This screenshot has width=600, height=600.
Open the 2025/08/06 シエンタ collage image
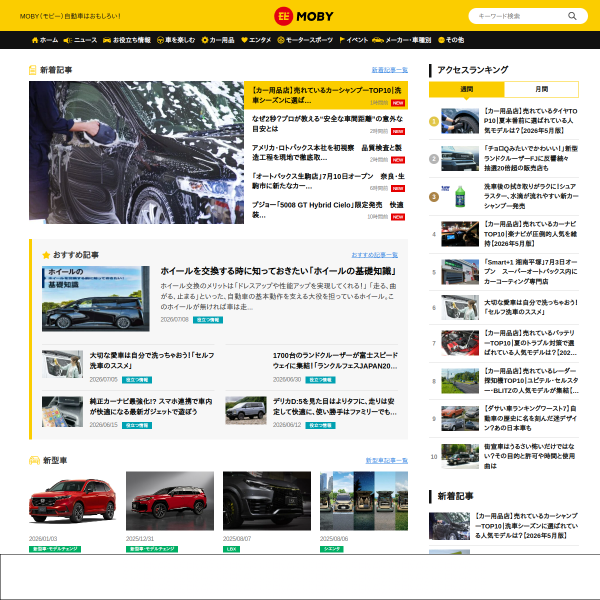point(364,501)
